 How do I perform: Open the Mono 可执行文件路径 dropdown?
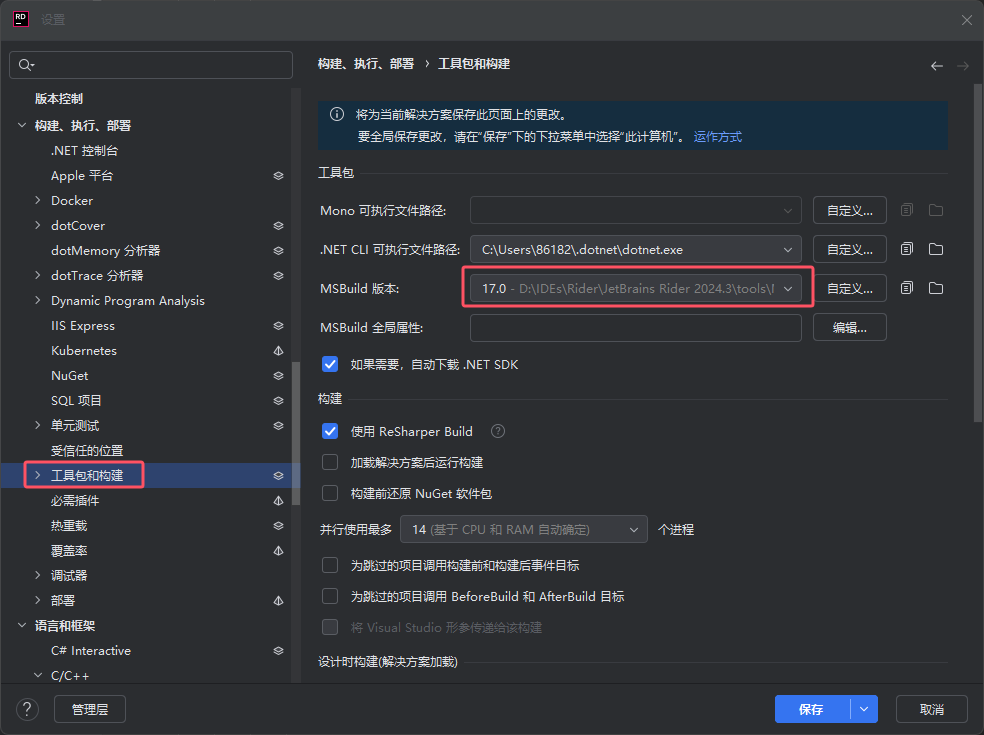click(636, 210)
